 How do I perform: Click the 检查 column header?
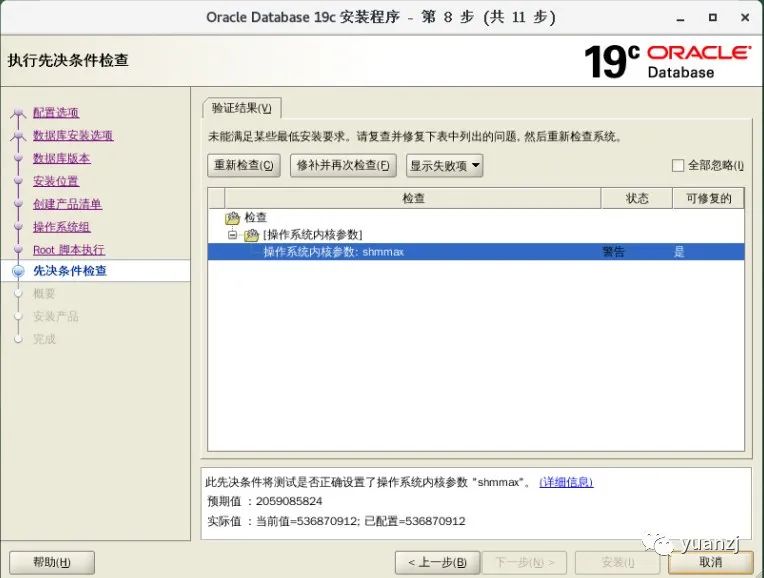(413, 198)
